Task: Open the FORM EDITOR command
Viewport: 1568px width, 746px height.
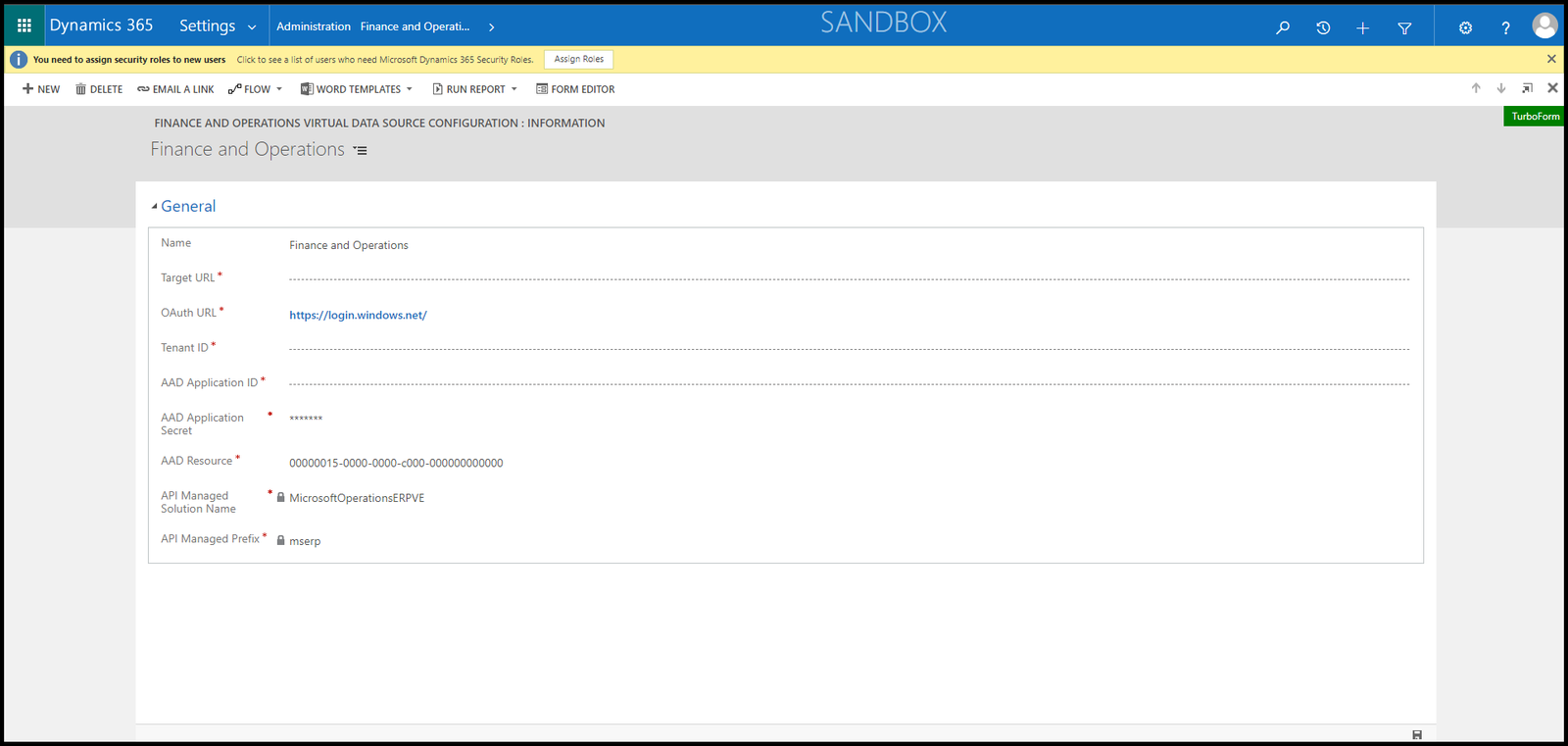Action: tap(575, 89)
